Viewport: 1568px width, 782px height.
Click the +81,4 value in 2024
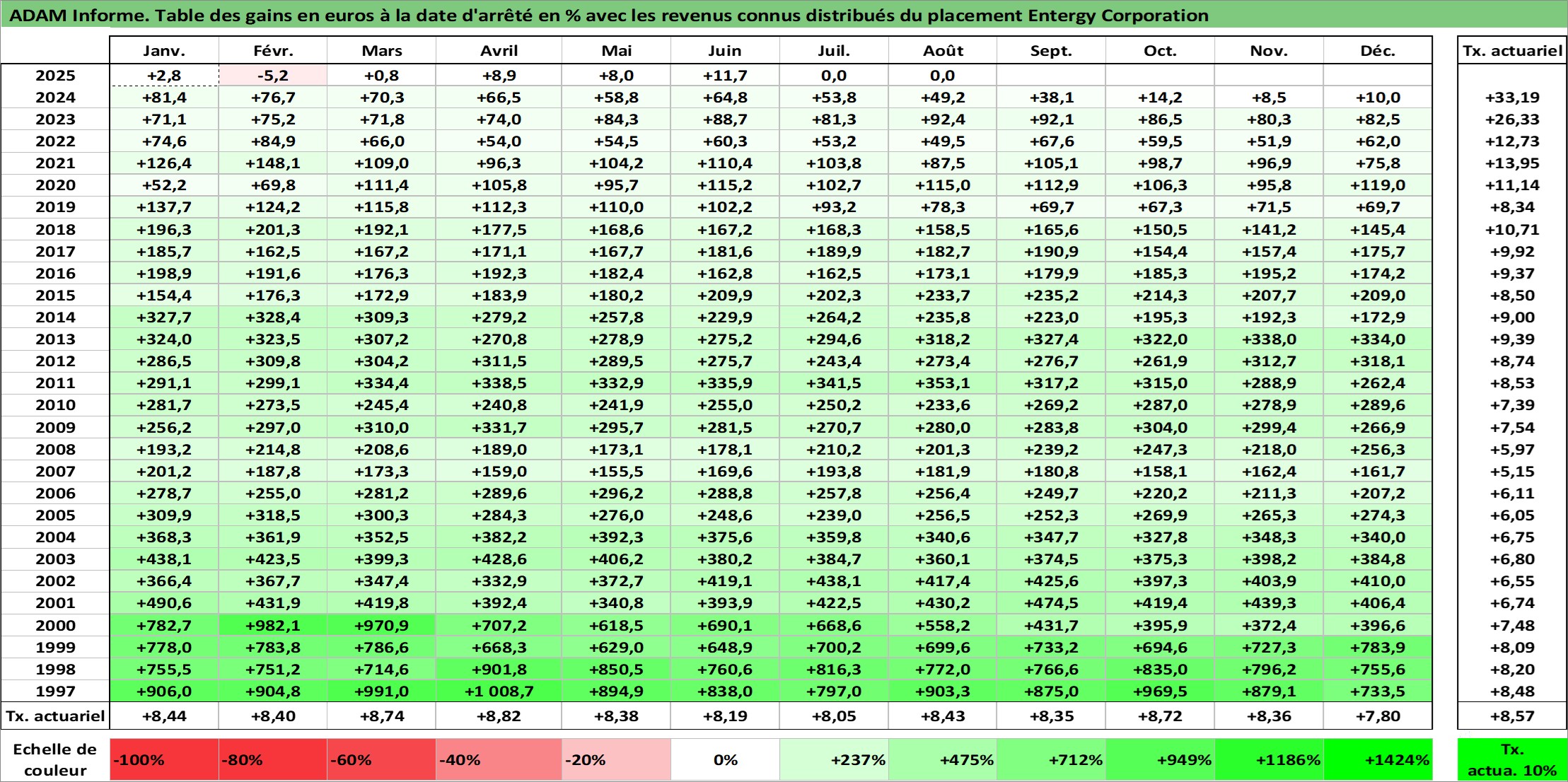(x=164, y=98)
